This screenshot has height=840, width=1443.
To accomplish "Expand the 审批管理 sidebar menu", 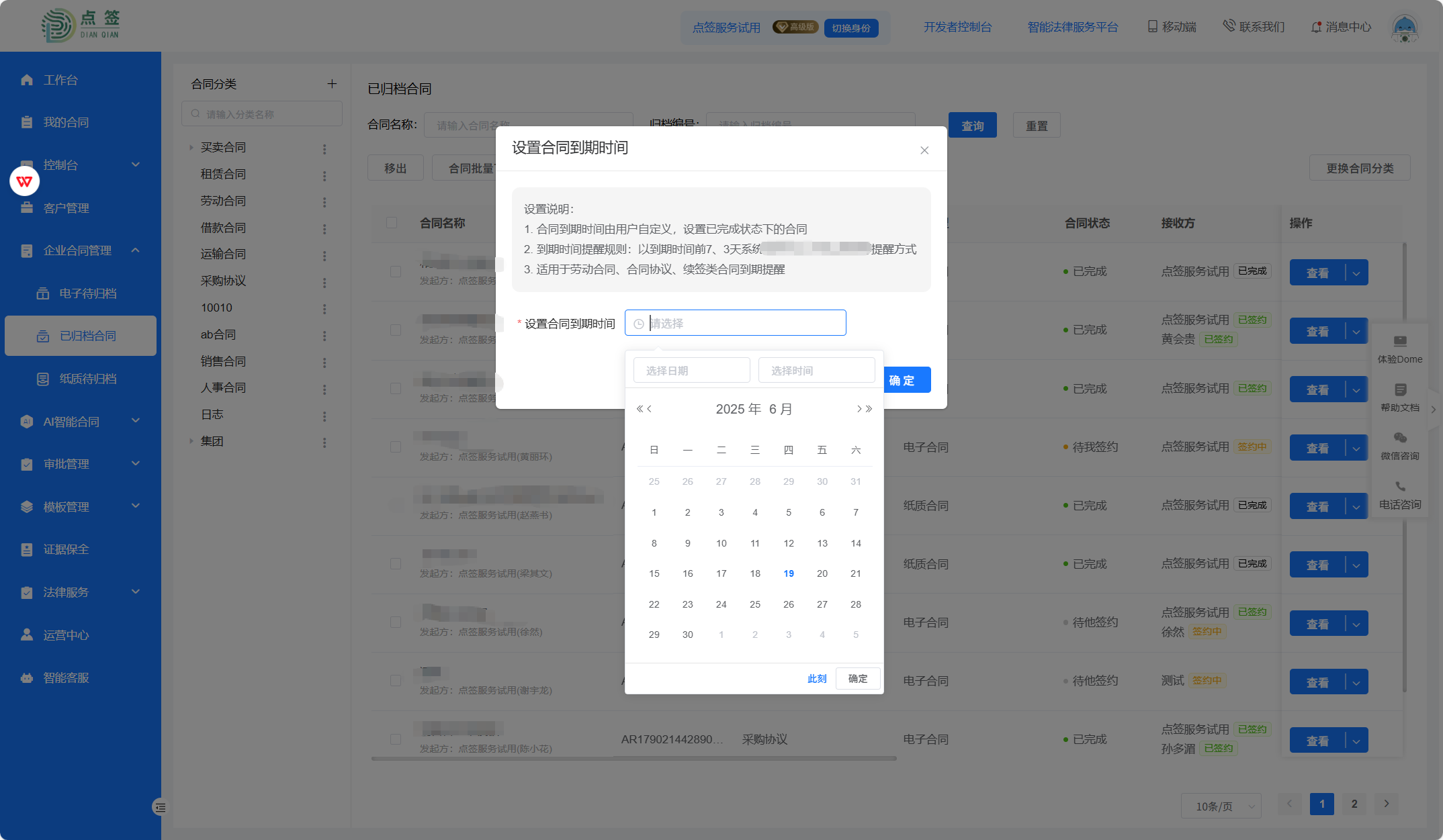I will coord(136,463).
